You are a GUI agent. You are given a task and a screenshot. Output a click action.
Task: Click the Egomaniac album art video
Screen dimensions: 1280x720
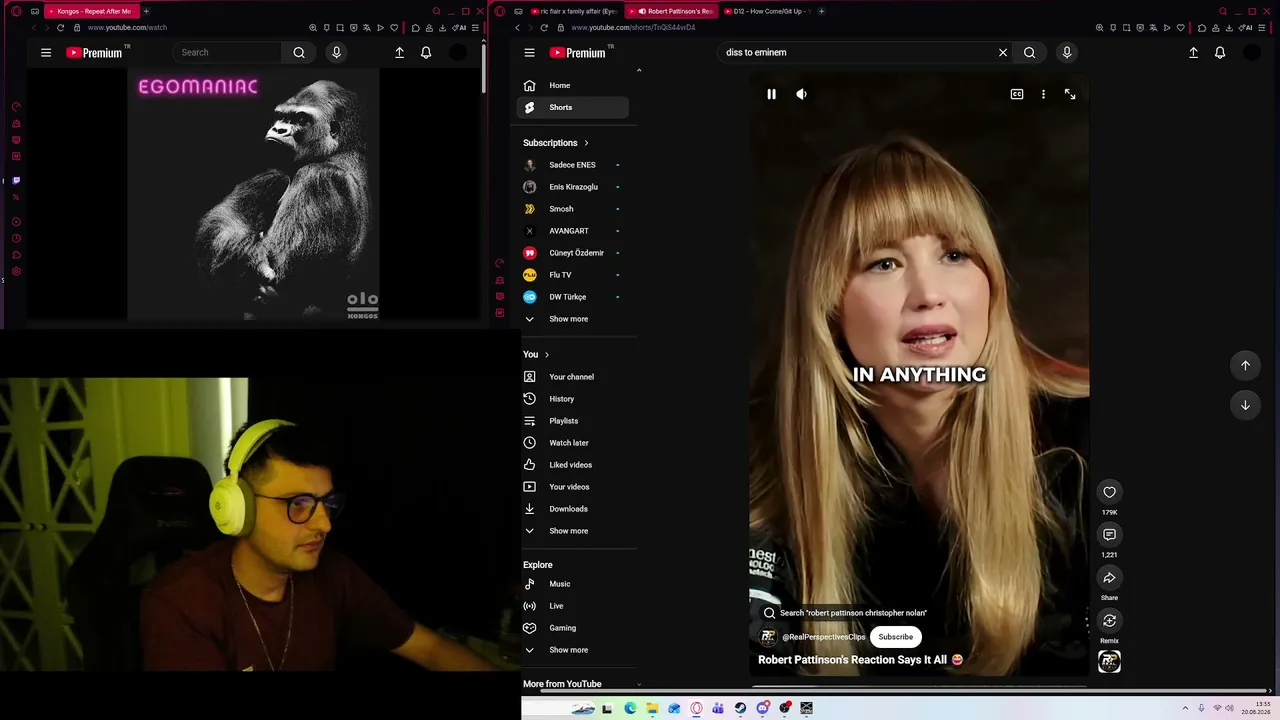point(253,195)
